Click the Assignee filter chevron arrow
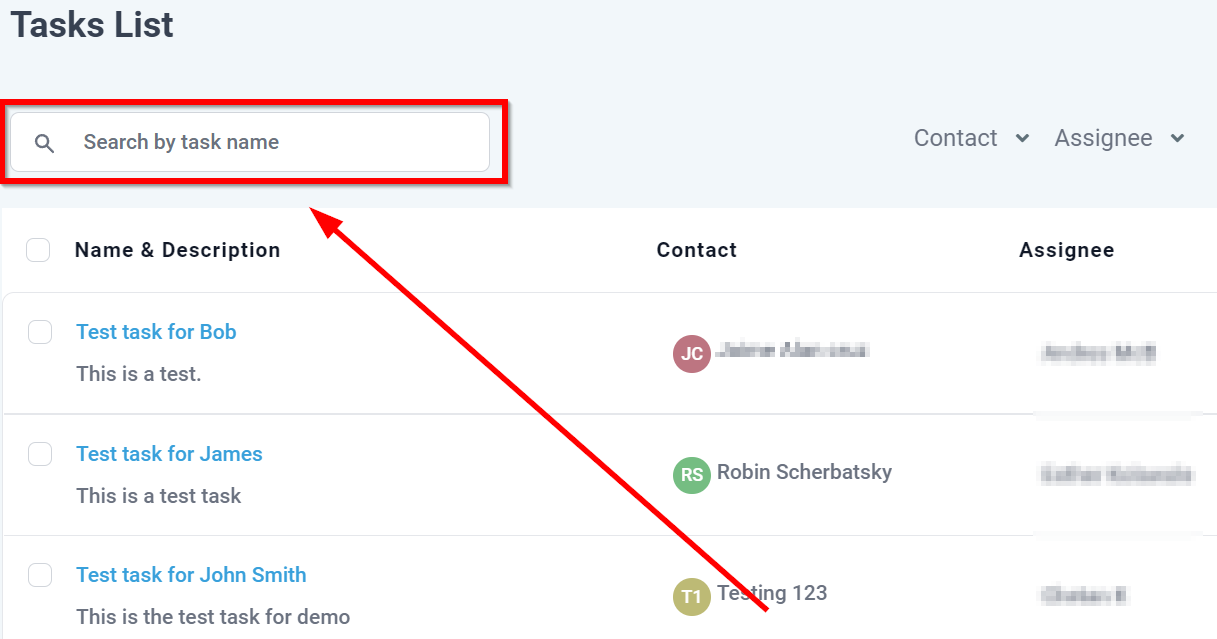Viewport: 1217px width, 639px height. [1177, 139]
